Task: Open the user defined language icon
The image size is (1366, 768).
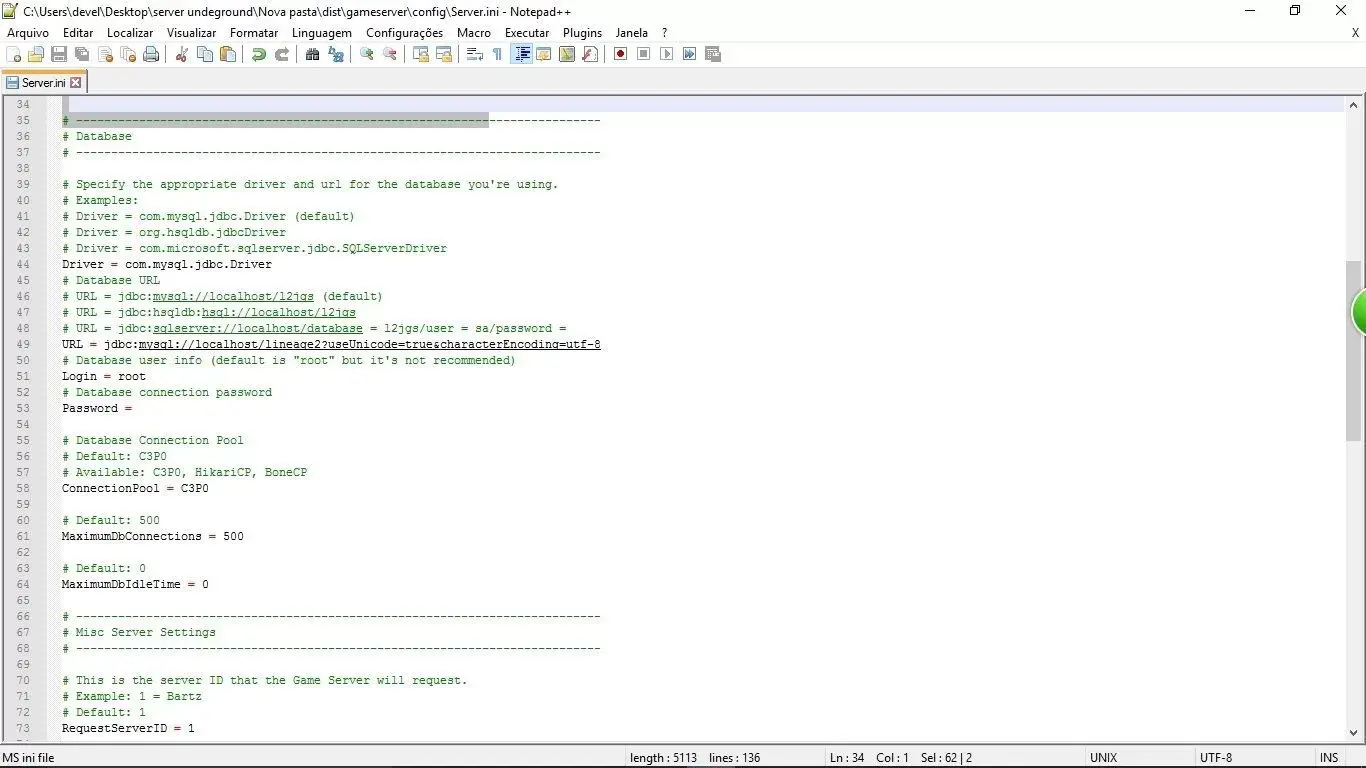Action: click(544, 54)
